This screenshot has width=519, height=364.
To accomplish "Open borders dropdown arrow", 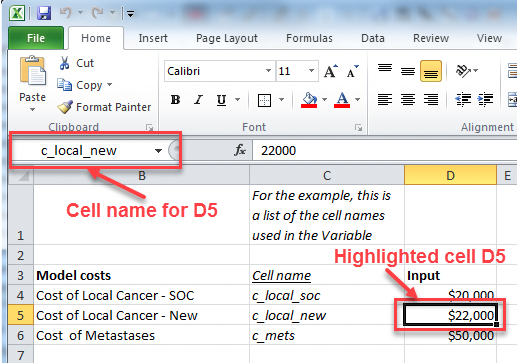I will [x=282, y=99].
